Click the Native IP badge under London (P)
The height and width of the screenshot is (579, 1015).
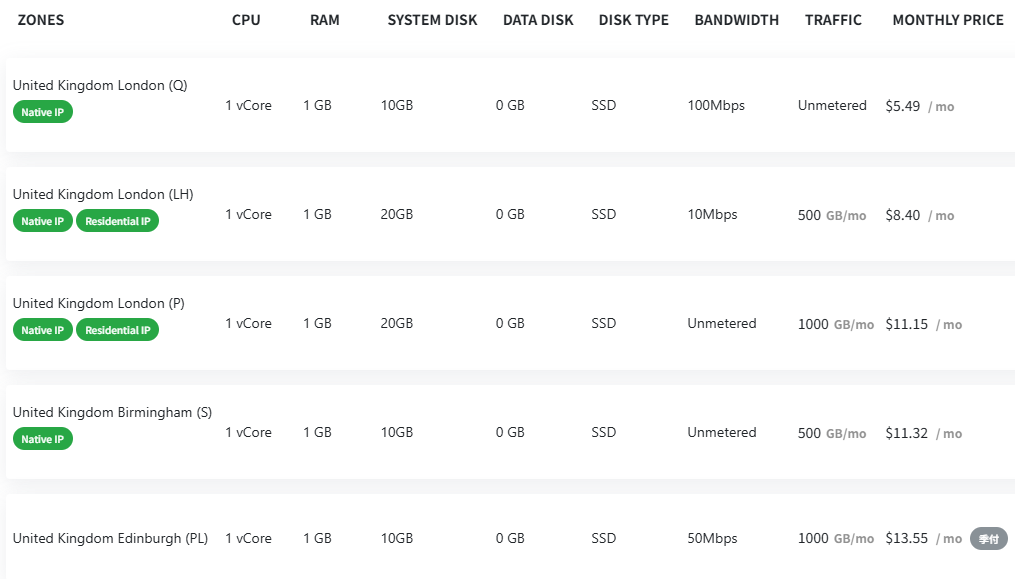coord(43,330)
